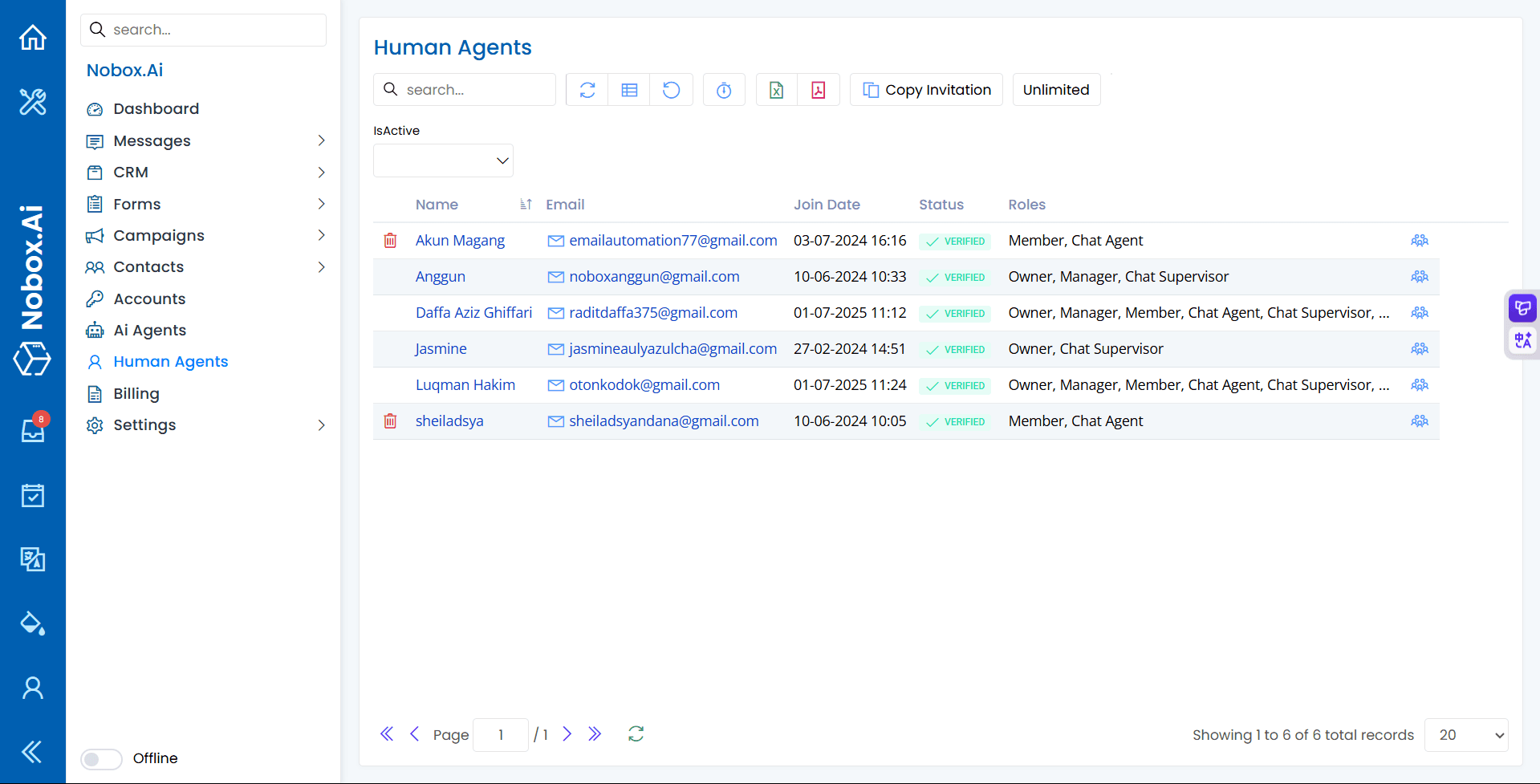Open the roles icon on Anggun's row
This screenshot has height=784, width=1540.
(x=1419, y=276)
